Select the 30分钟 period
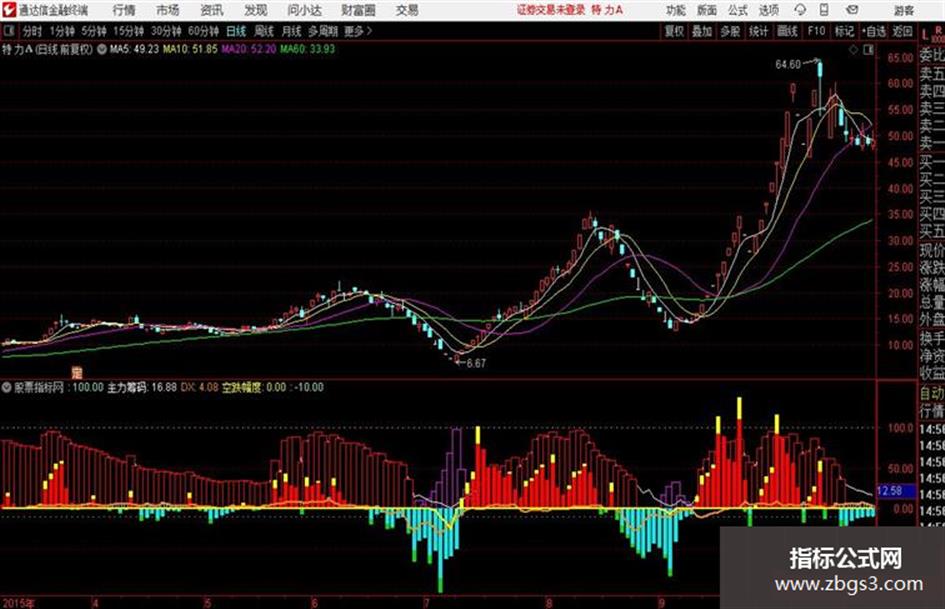 click(166, 31)
